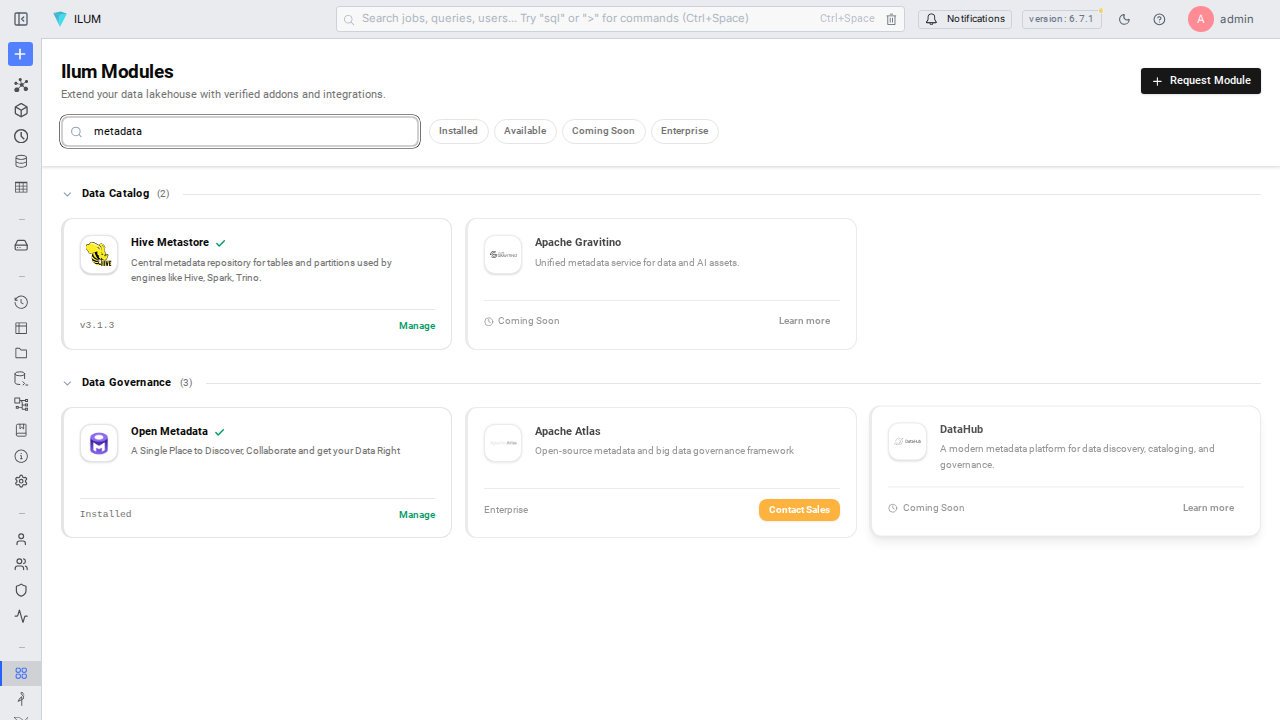Open admin user avatar menu

pos(1201,19)
